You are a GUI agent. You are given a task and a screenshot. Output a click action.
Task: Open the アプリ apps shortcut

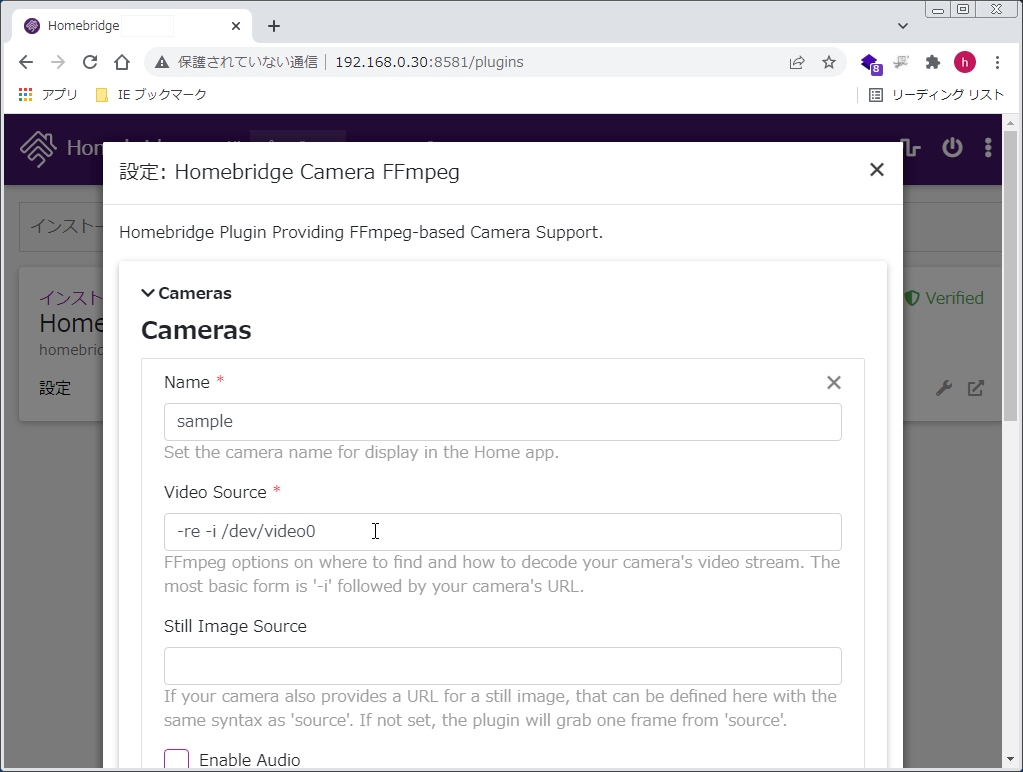pos(48,95)
